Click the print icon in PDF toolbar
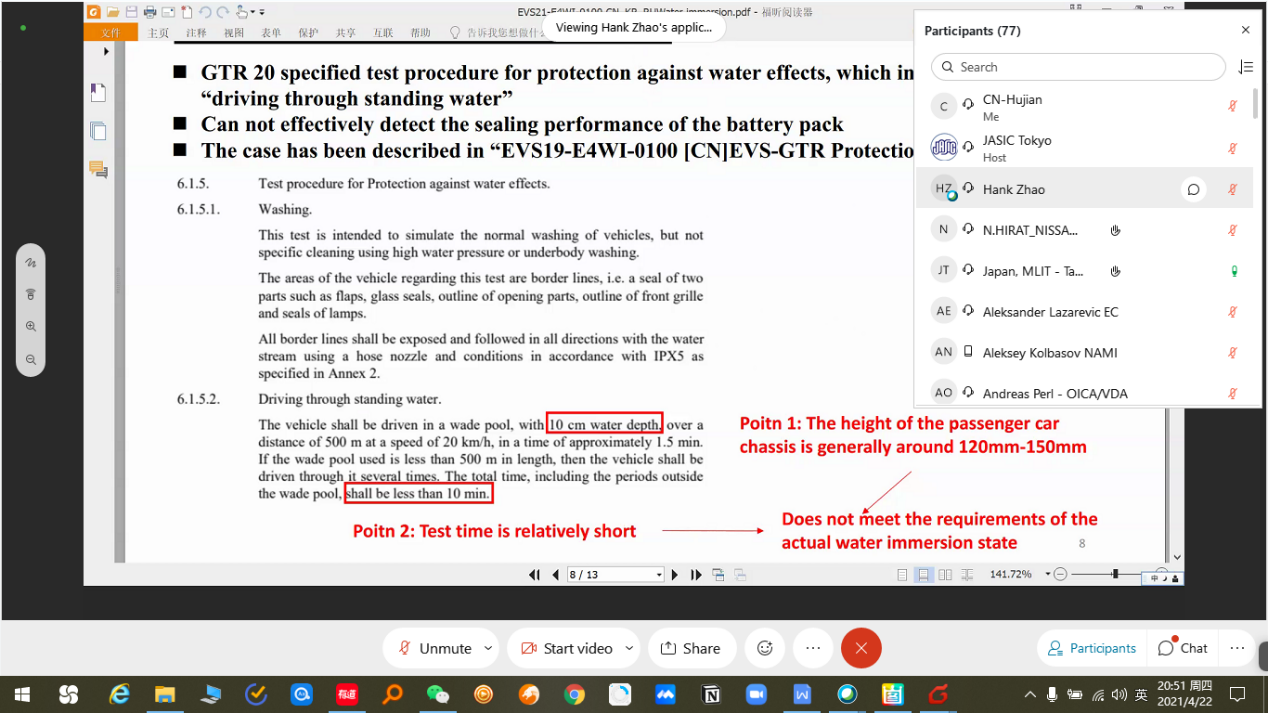This screenshot has height=713, width=1268. tap(150, 12)
